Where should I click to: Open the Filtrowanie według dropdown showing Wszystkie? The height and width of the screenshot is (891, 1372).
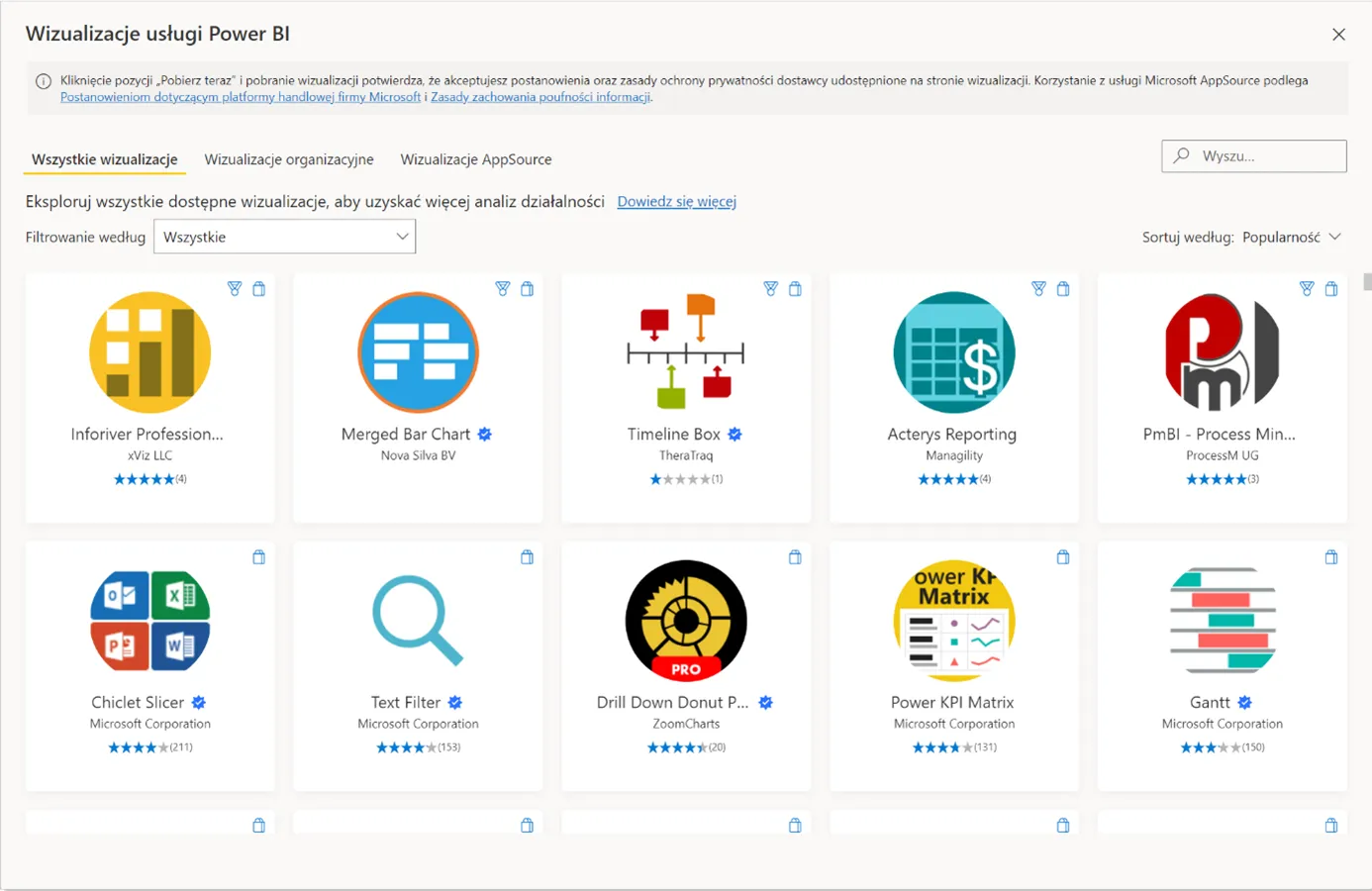(x=285, y=237)
